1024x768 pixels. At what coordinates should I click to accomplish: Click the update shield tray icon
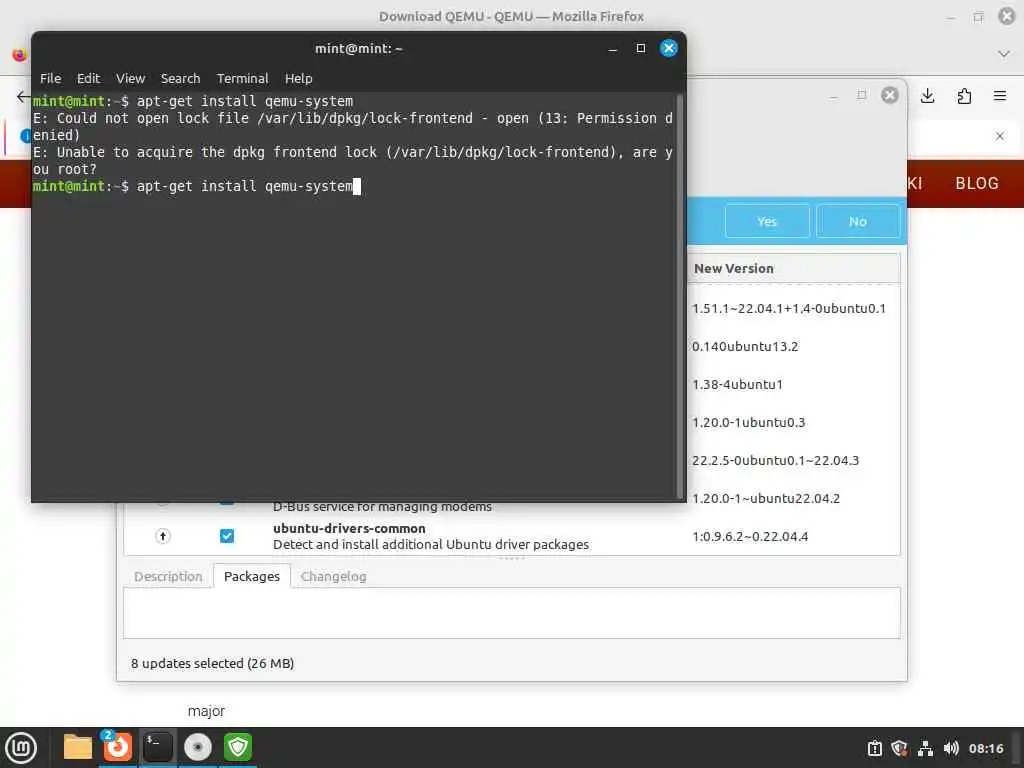coord(899,748)
